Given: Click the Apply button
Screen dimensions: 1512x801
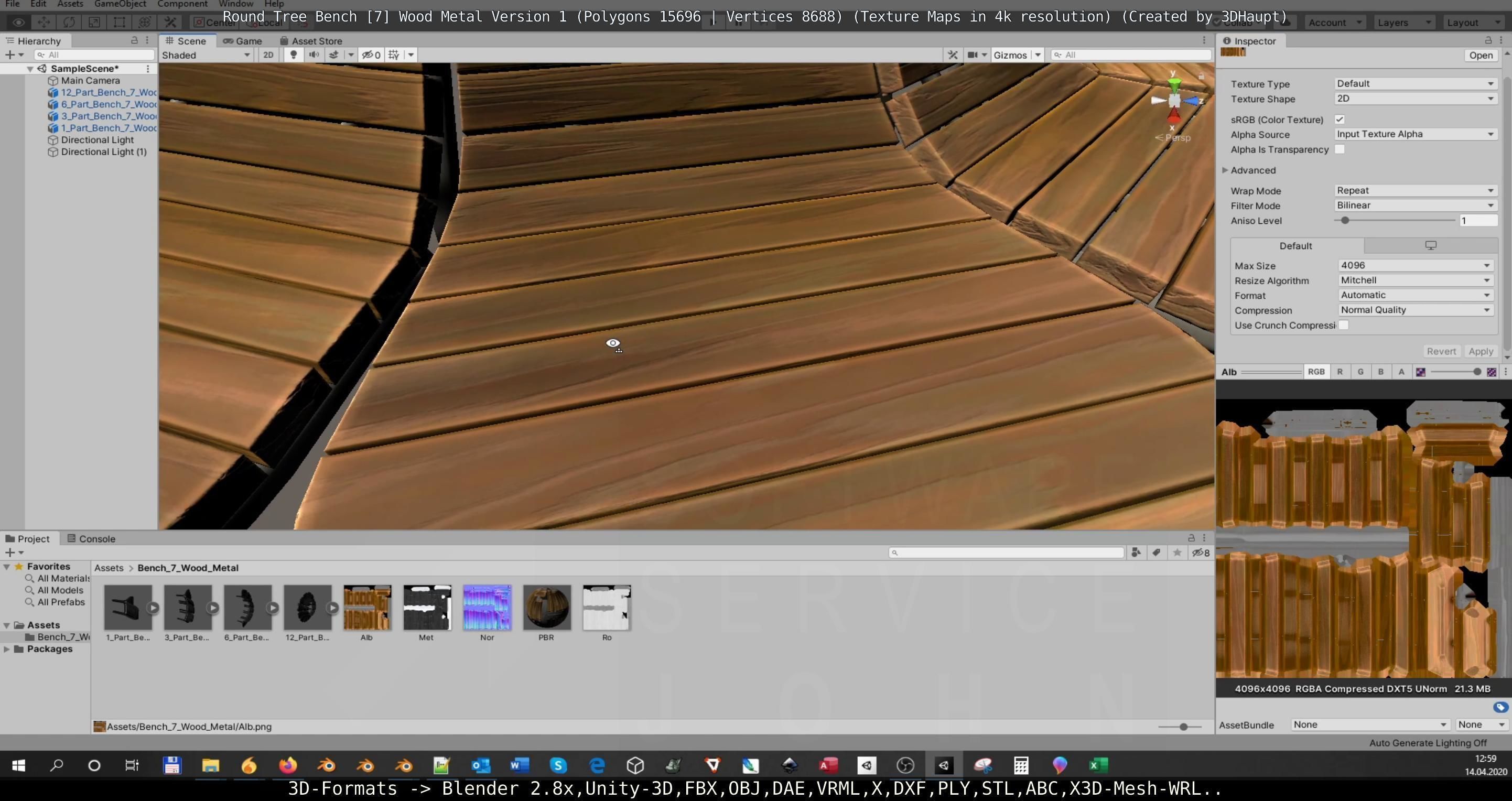Looking at the screenshot, I should point(1481,351).
